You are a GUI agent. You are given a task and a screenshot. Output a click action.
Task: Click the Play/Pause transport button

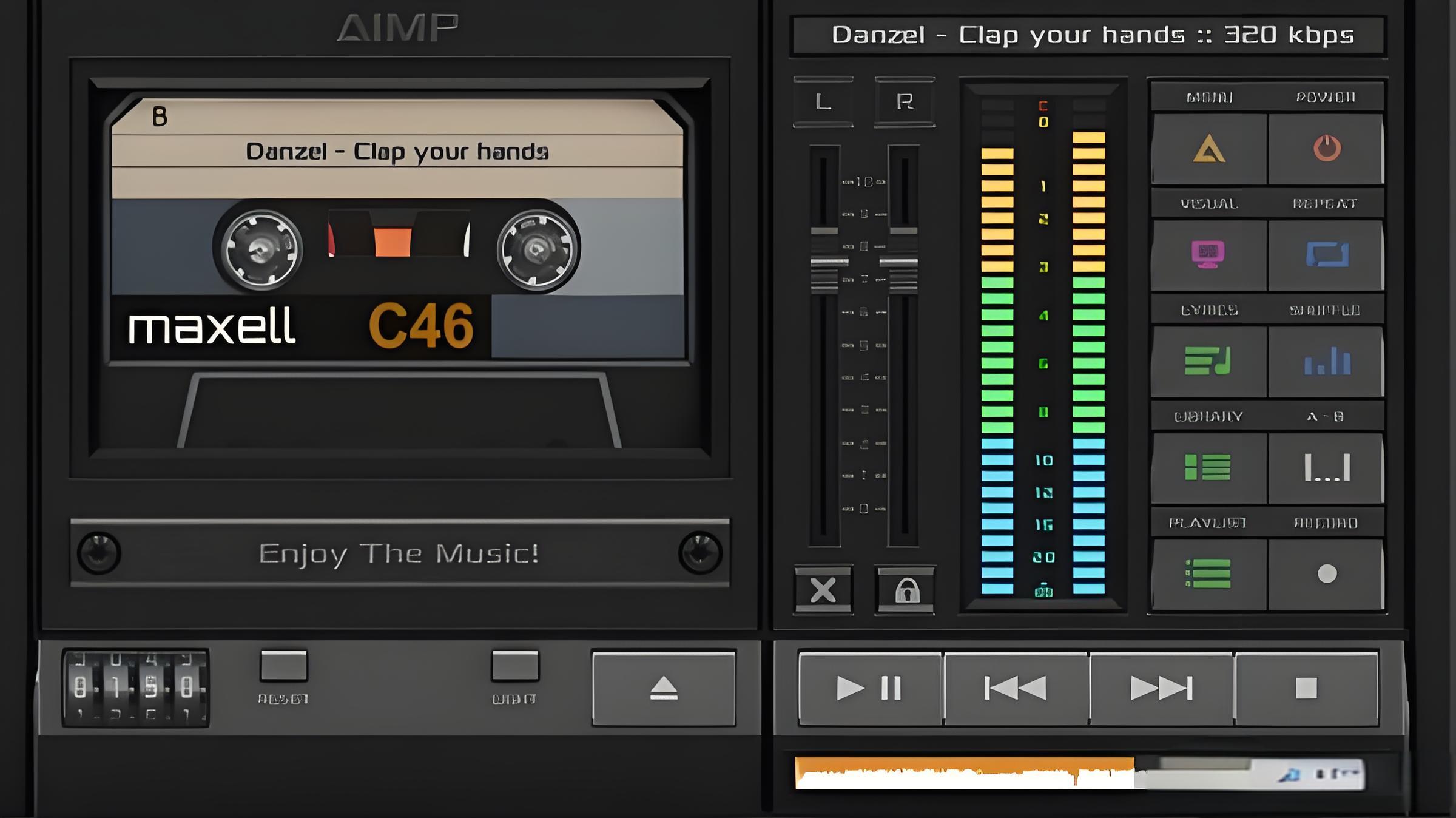coord(870,689)
